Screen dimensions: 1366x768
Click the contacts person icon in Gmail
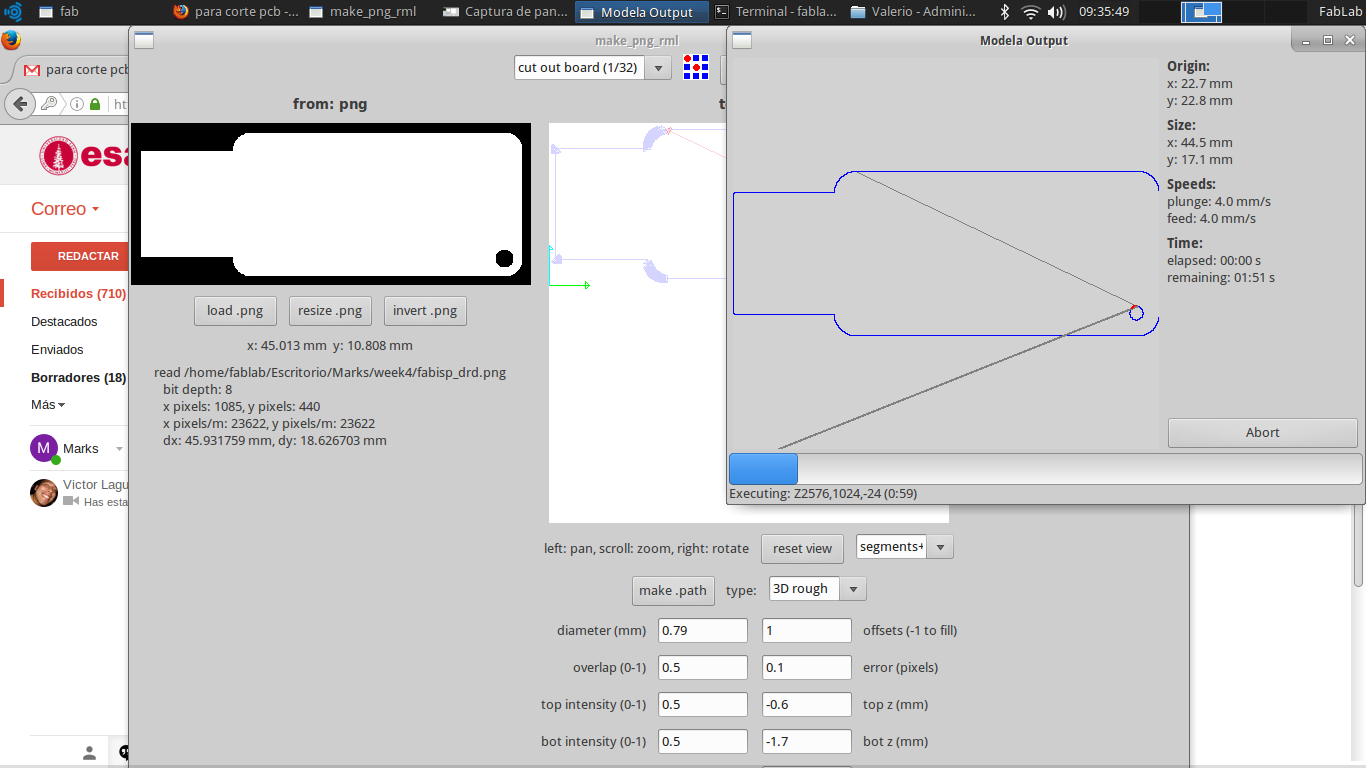point(89,752)
